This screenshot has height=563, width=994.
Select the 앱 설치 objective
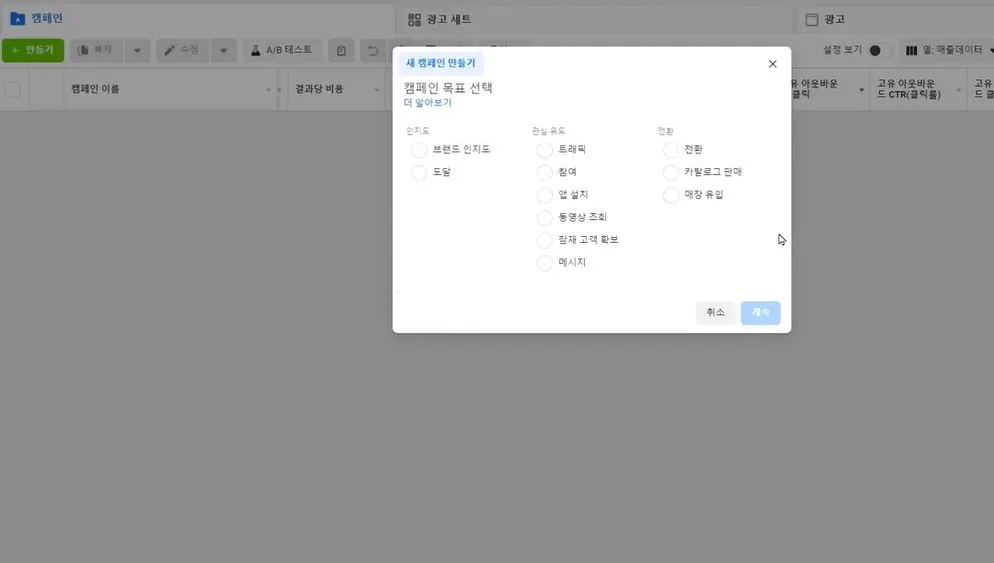point(544,195)
